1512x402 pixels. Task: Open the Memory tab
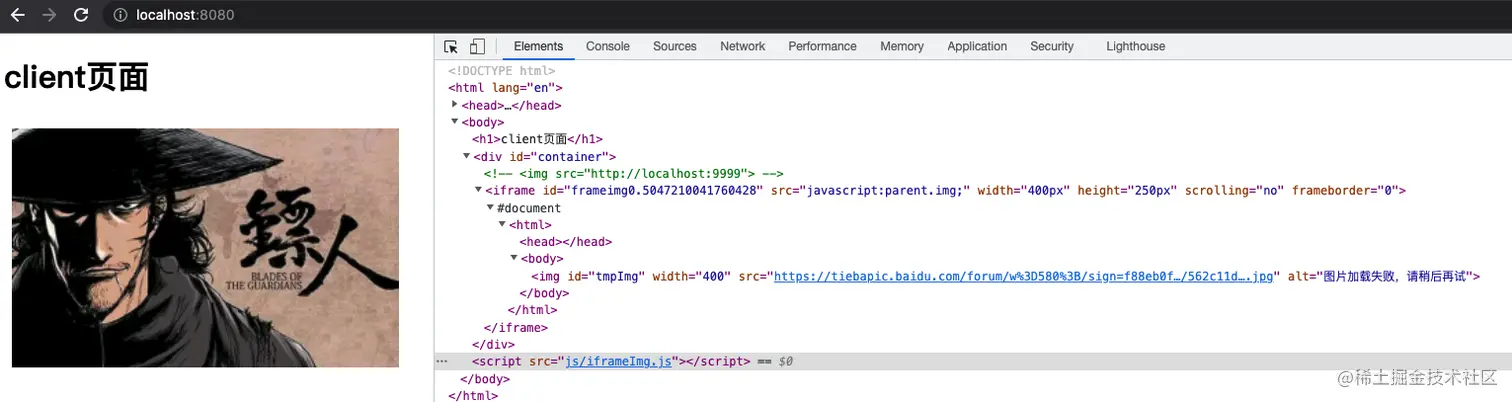point(902,46)
